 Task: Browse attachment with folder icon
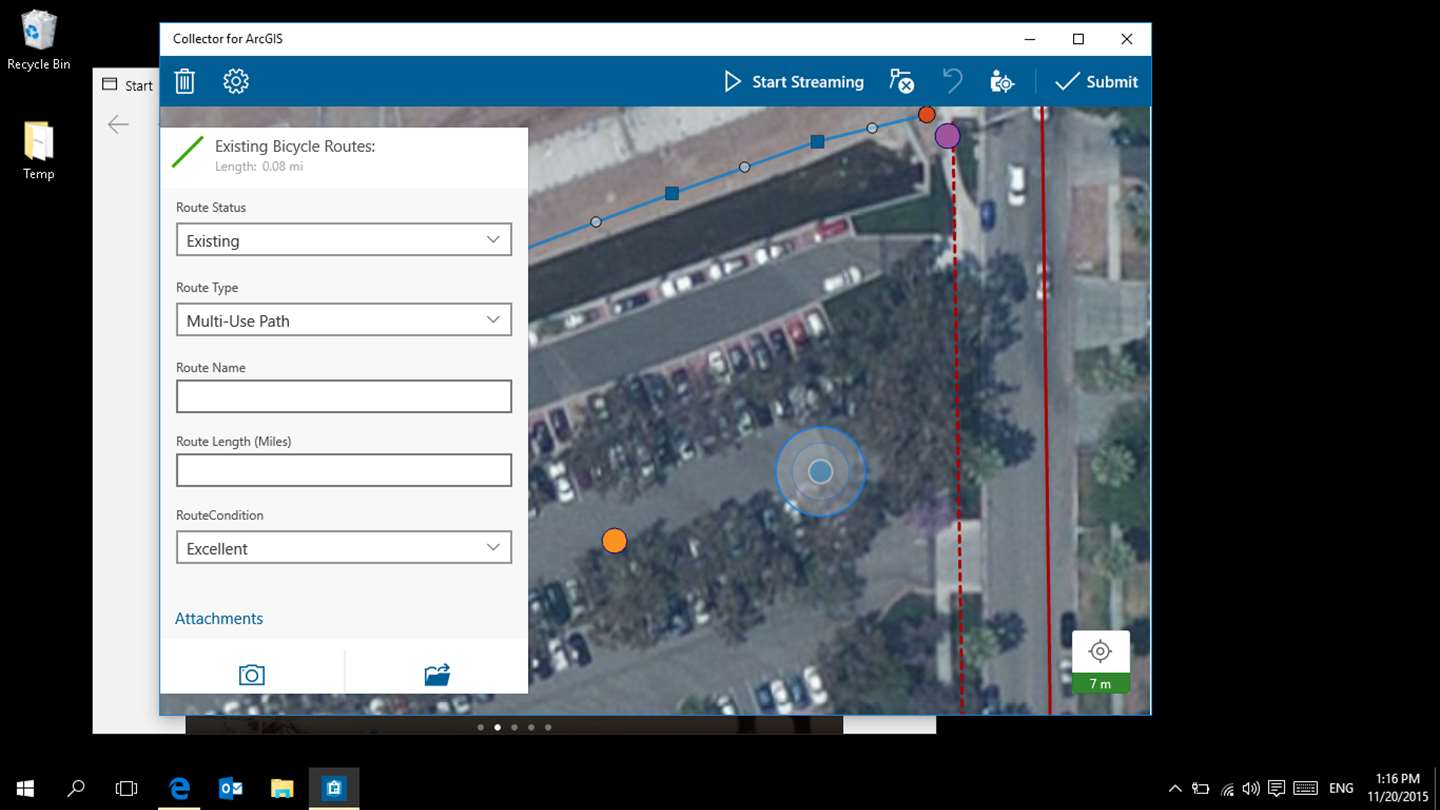pos(437,675)
